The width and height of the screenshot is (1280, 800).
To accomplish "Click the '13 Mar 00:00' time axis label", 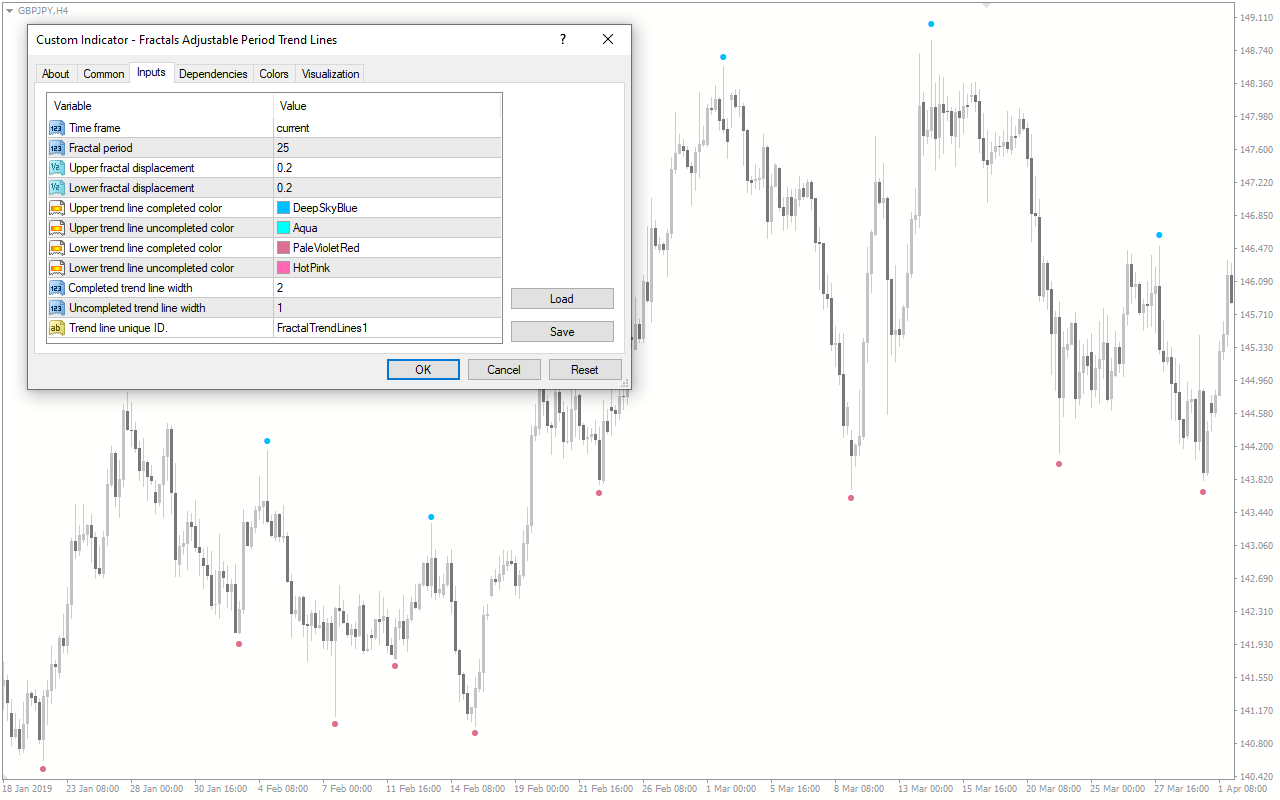I will coord(927,789).
